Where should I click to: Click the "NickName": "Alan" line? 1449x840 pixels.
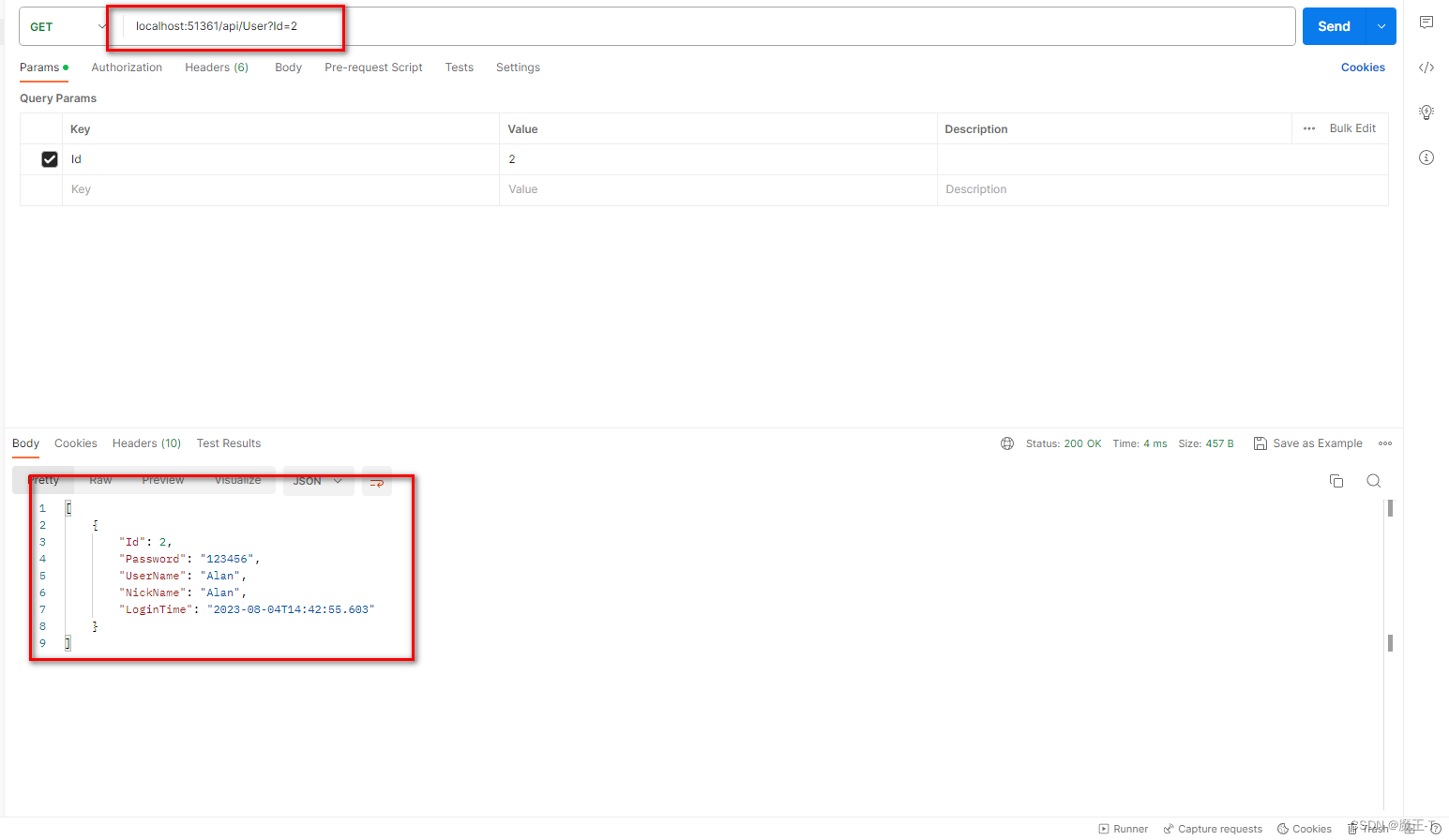[x=183, y=592]
